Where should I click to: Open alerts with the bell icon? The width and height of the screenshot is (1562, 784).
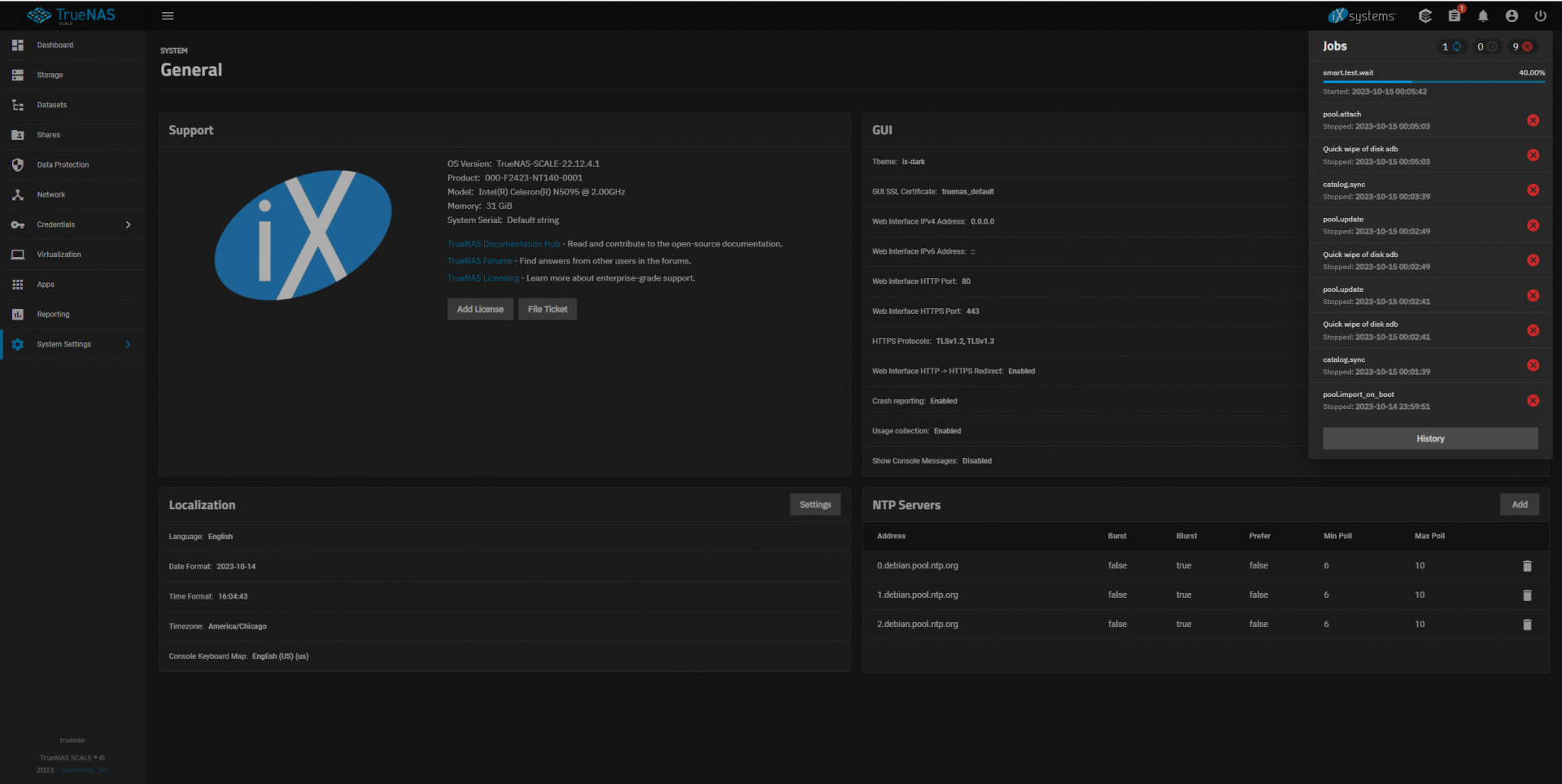click(1483, 15)
